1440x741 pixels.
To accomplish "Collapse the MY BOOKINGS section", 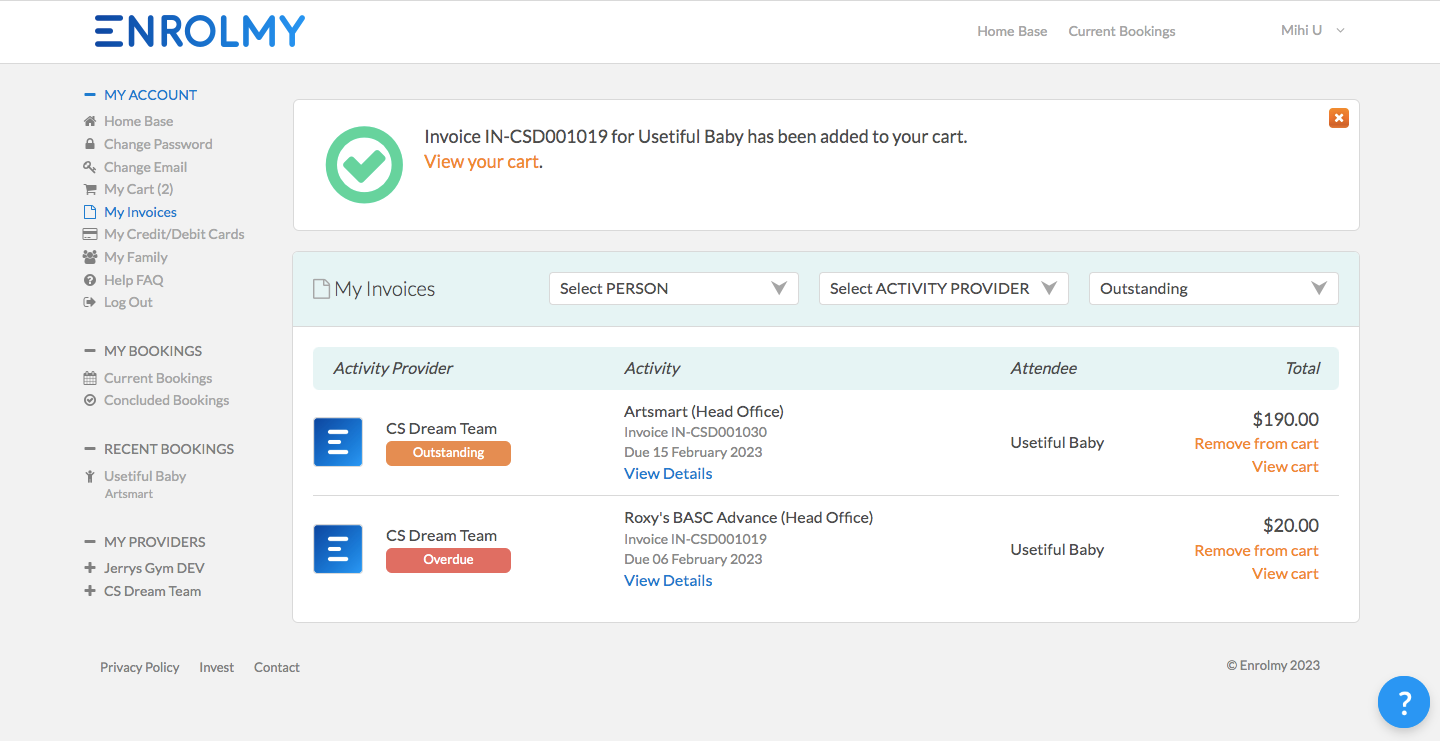I will coord(90,351).
